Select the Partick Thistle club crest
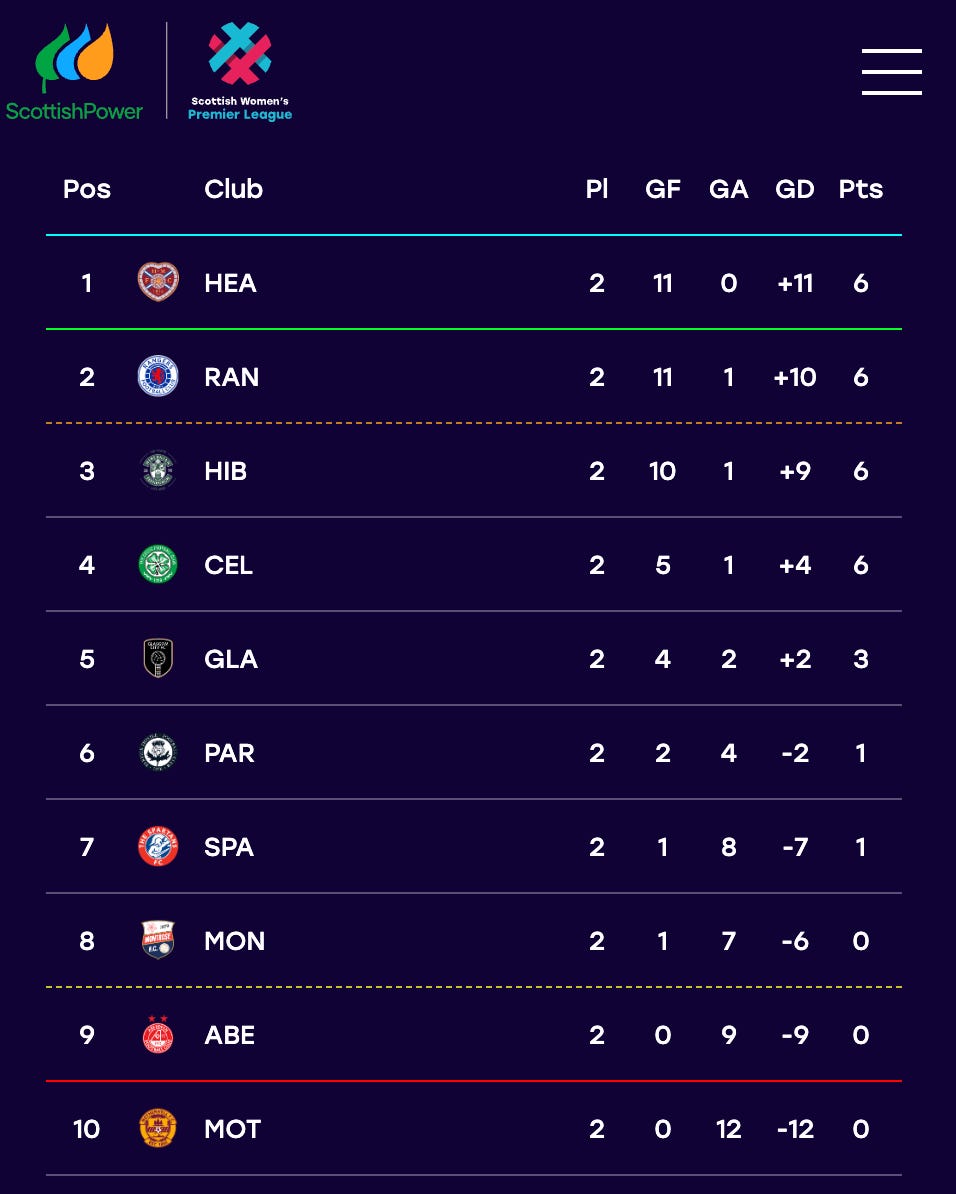 click(x=158, y=752)
